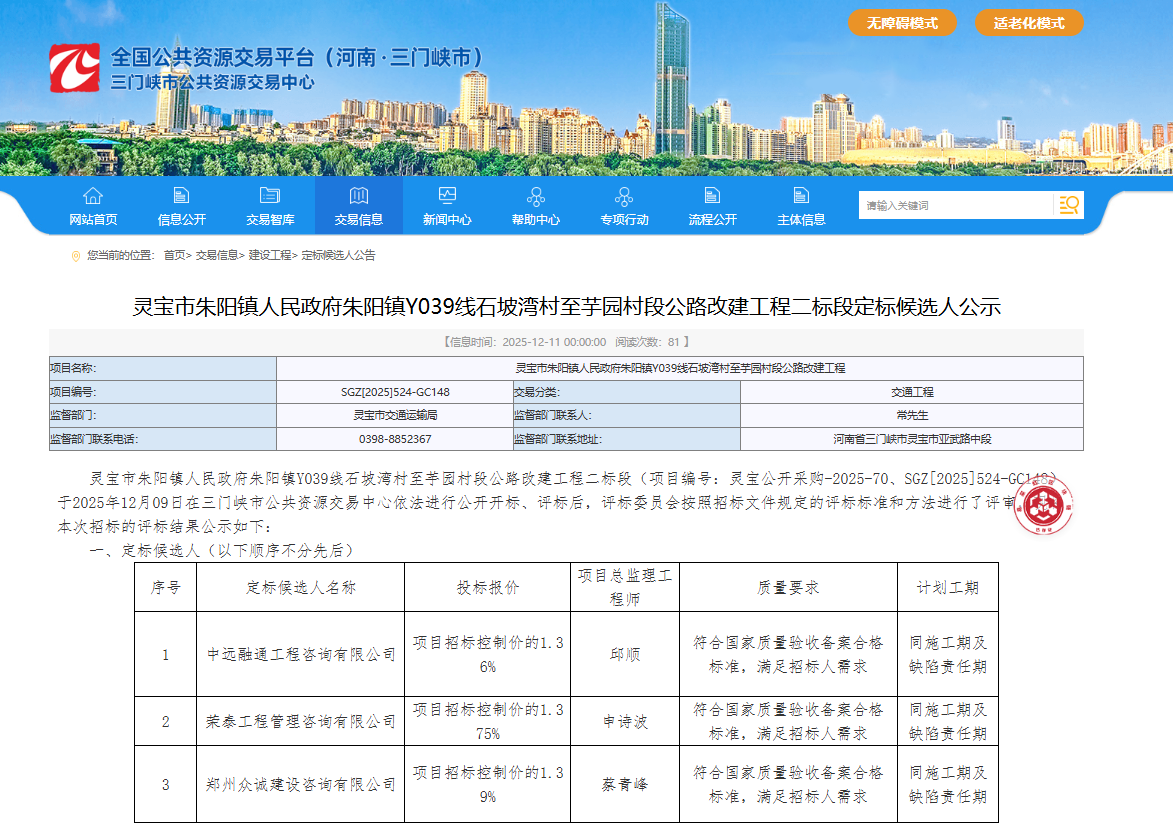The image size is (1173, 828).
Task: Open 交易信息 breadcrumb link
Action: pos(216,256)
